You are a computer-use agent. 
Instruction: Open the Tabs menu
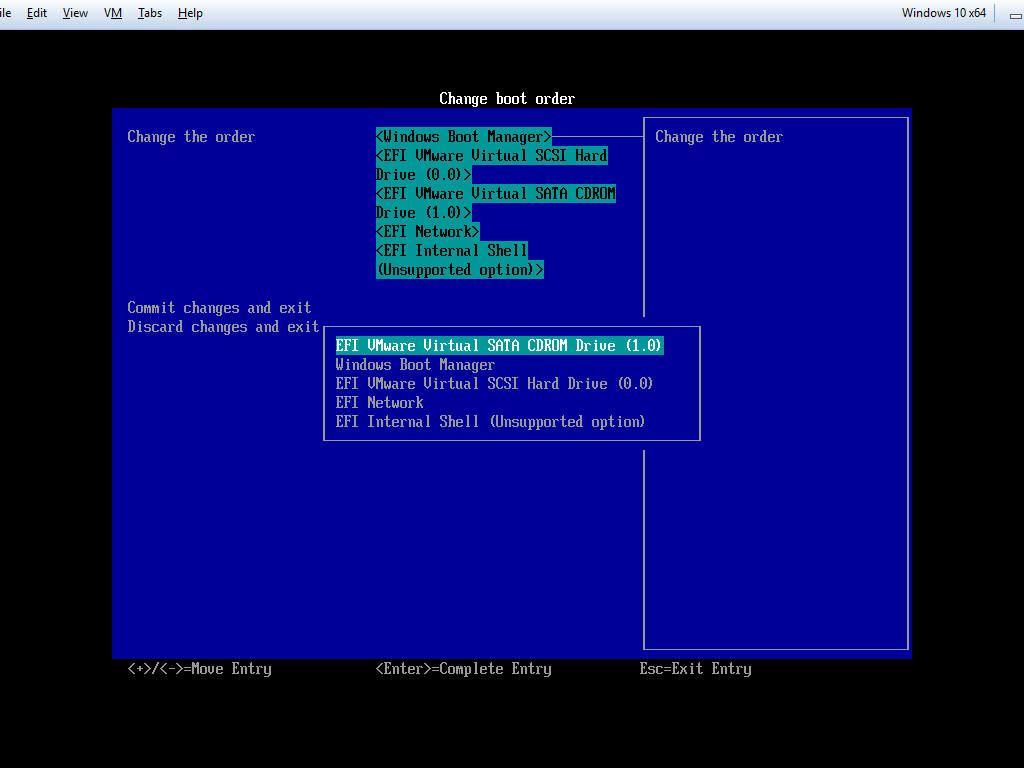[x=150, y=13]
